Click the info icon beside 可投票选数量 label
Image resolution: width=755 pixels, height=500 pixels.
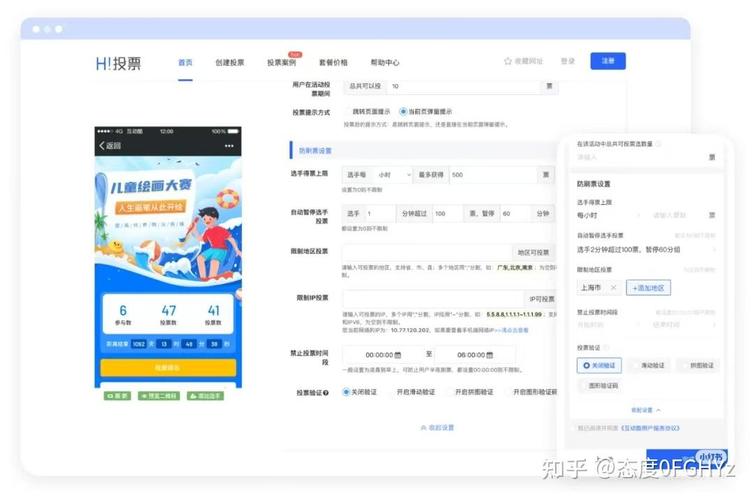tap(658, 144)
